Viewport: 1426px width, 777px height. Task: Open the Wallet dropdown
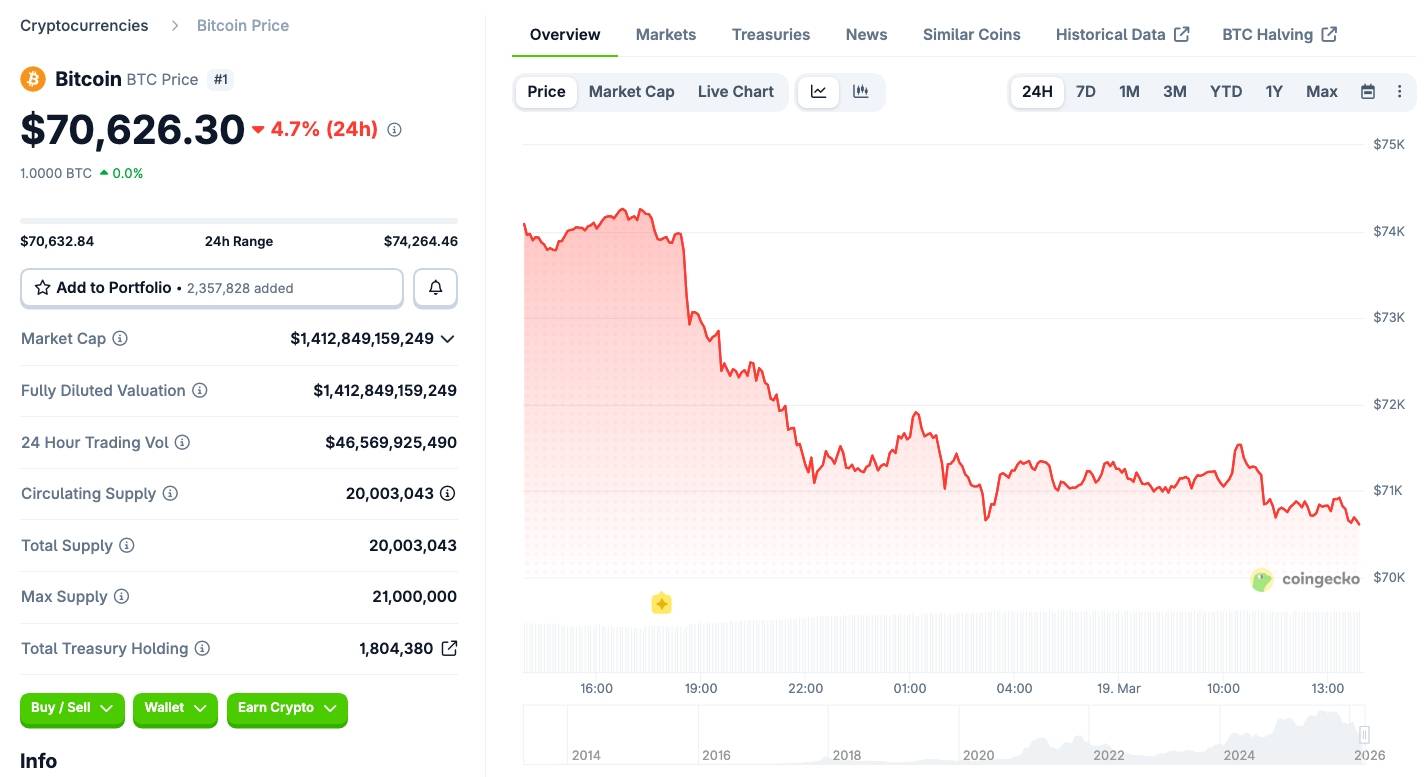(175, 709)
